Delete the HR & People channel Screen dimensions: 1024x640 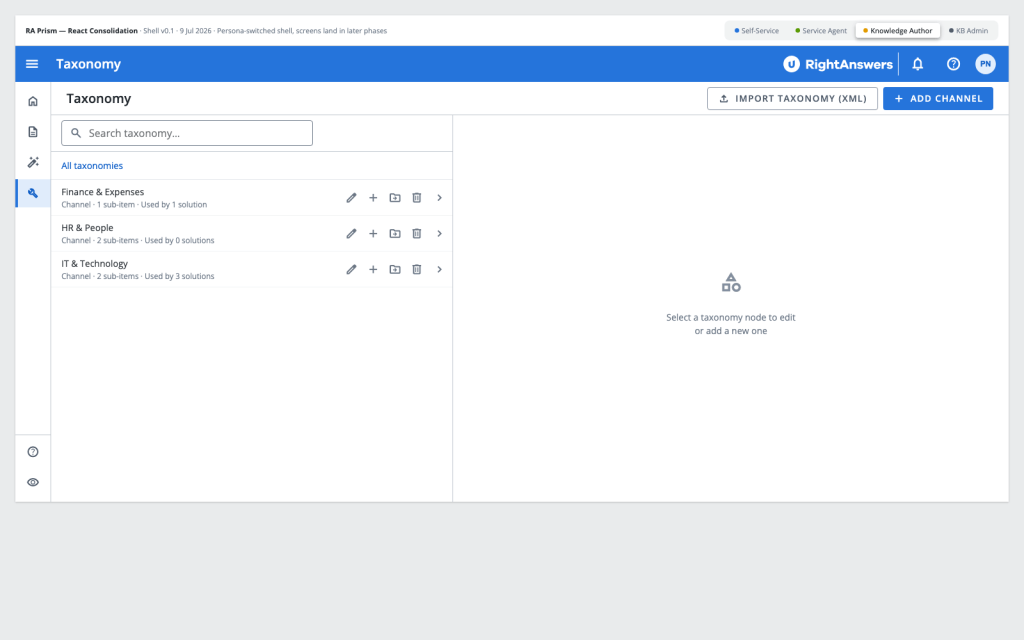(417, 234)
